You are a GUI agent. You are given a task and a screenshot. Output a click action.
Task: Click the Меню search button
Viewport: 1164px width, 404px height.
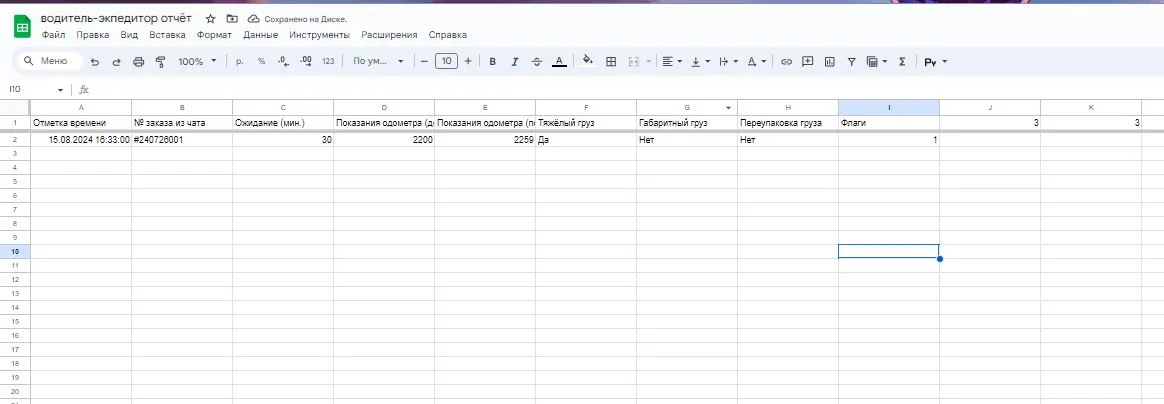[46, 62]
